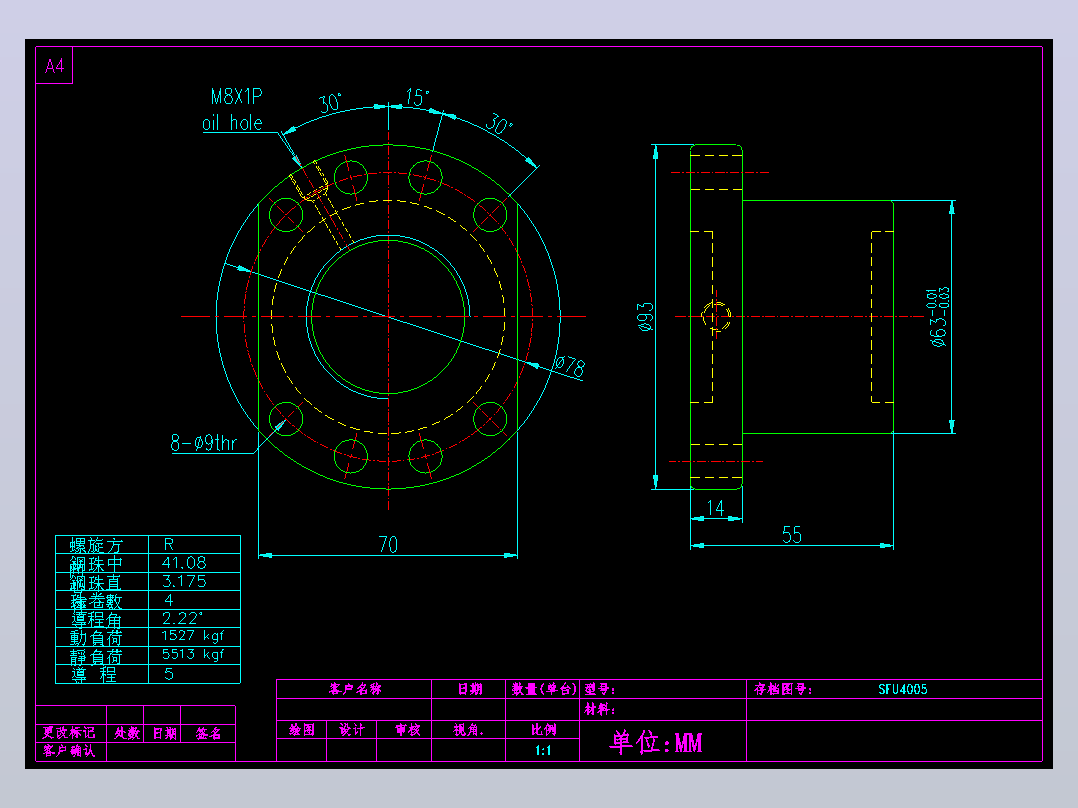Click the 签名 signature cell

tap(208, 733)
